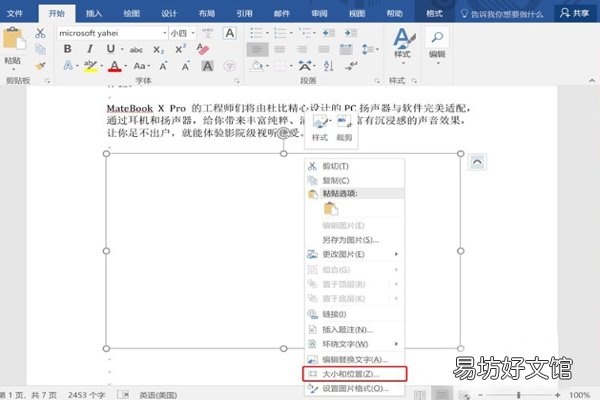Expand Change Picture (更改图片) submenu
The height and width of the screenshot is (400, 600).
(354, 254)
